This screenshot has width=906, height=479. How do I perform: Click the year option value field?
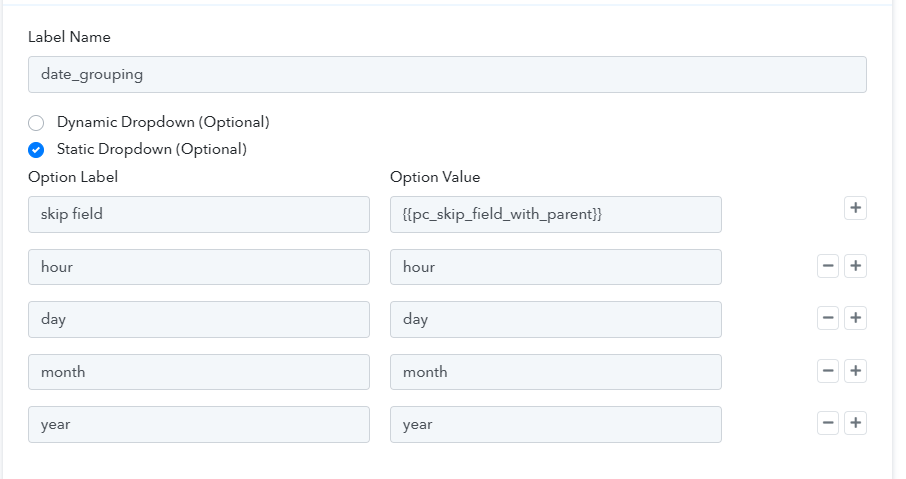pos(555,424)
